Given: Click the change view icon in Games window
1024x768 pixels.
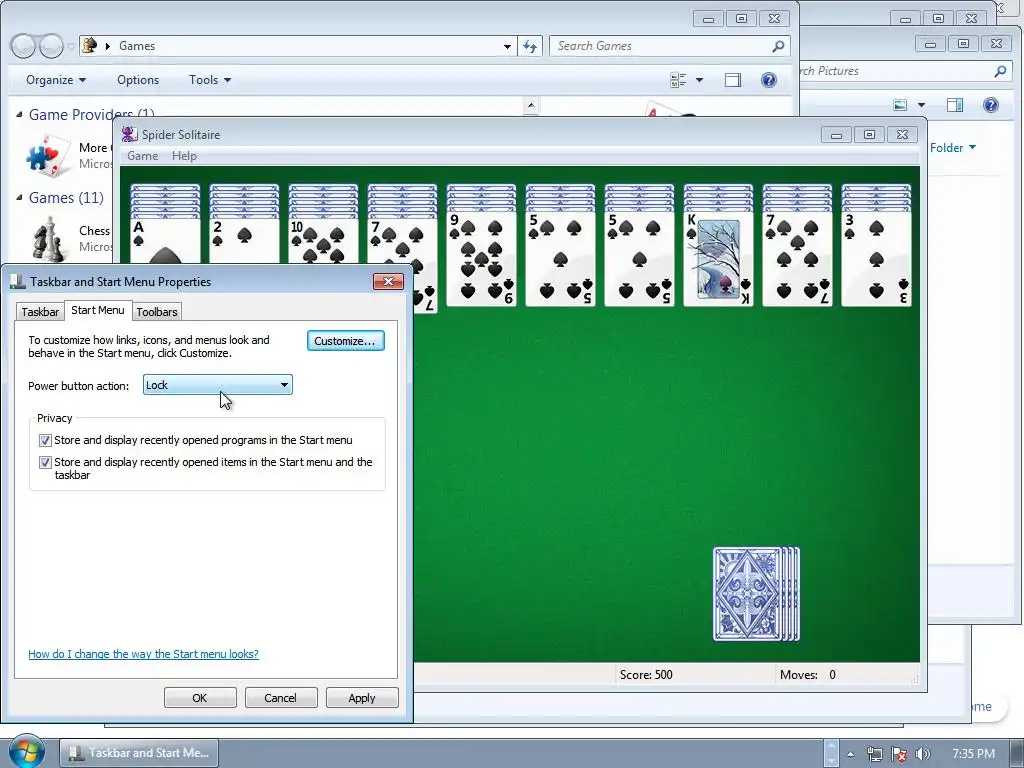Looking at the screenshot, I should point(678,80).
